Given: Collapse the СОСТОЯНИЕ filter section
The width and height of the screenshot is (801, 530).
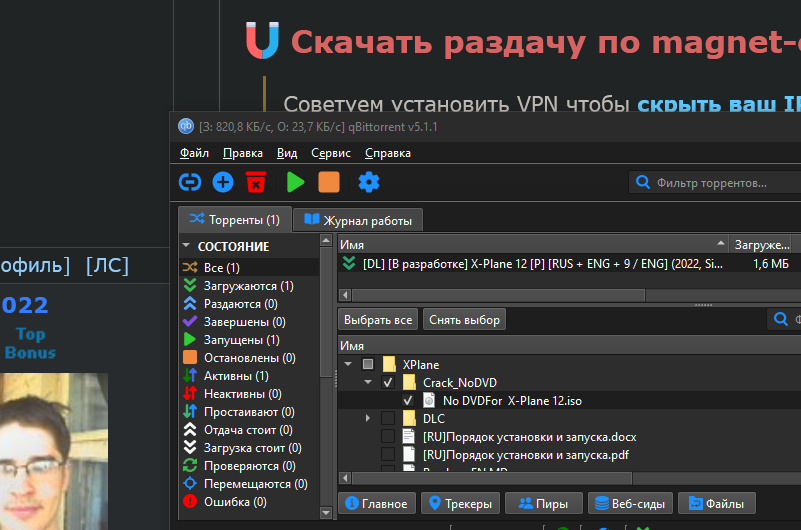Looking at the screenshot, I should tap(186, 246).
